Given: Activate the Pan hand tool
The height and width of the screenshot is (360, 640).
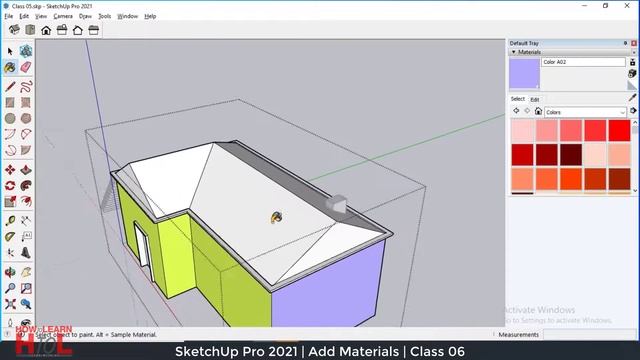Looking at the screenshot, I should click(x=26, y=272).
